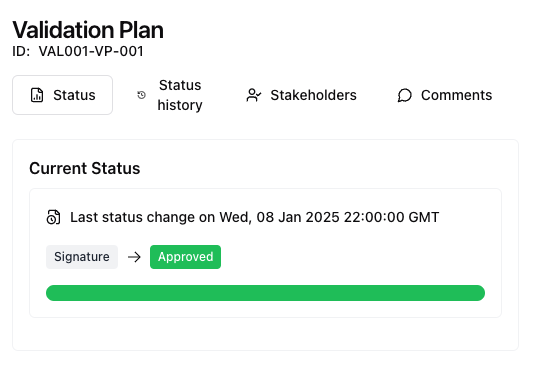Click the gray Signature status badge
535x380 pixels.
(82, 257)
